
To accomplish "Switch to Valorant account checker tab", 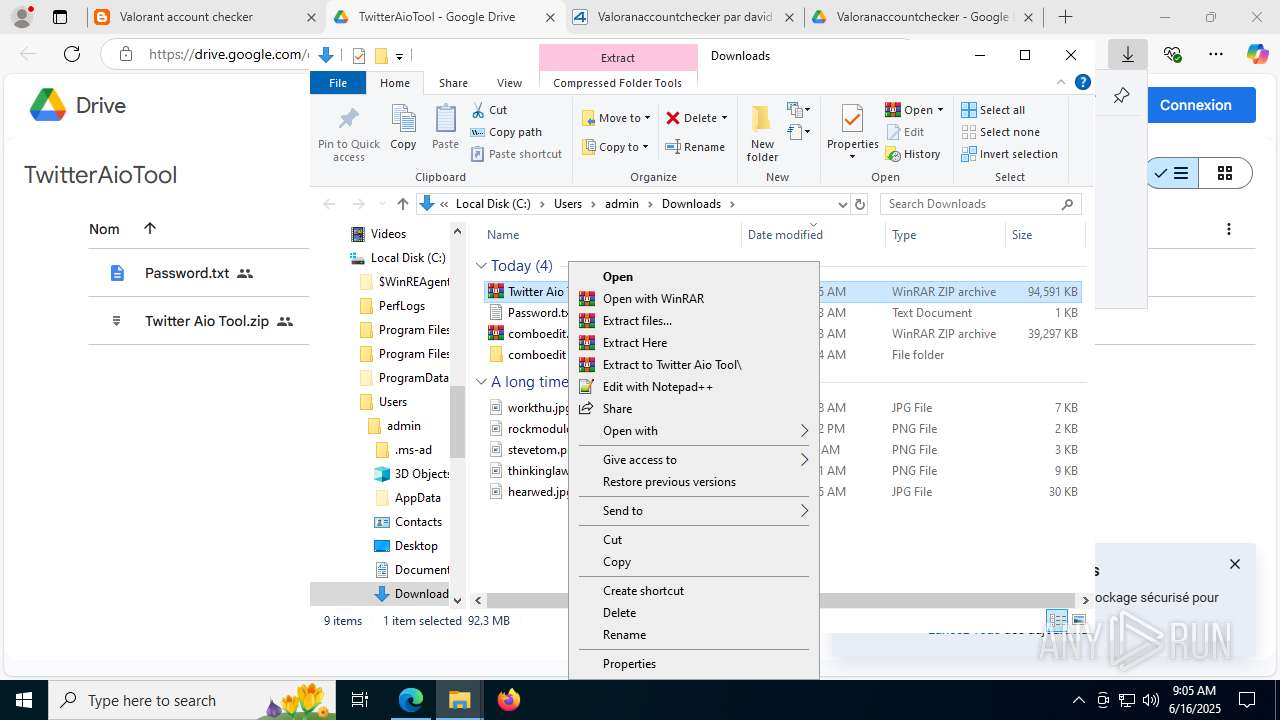I will [x=203, y=17].
